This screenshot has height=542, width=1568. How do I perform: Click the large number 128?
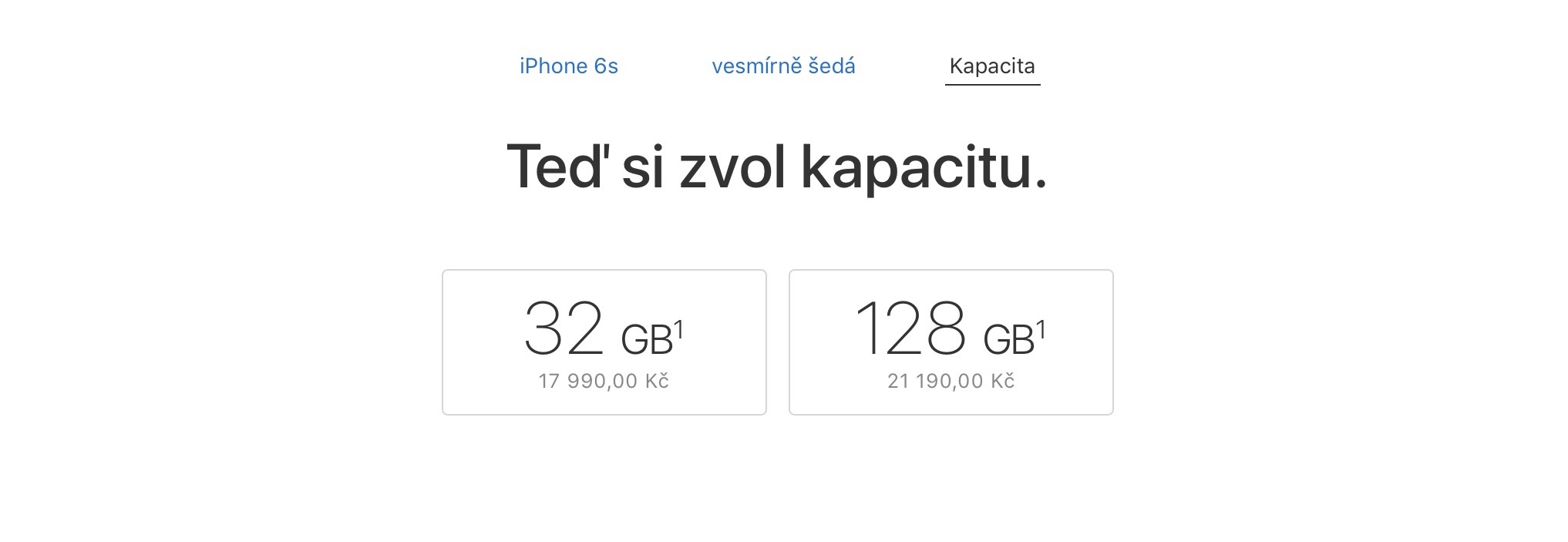click(x=910, y=329)
